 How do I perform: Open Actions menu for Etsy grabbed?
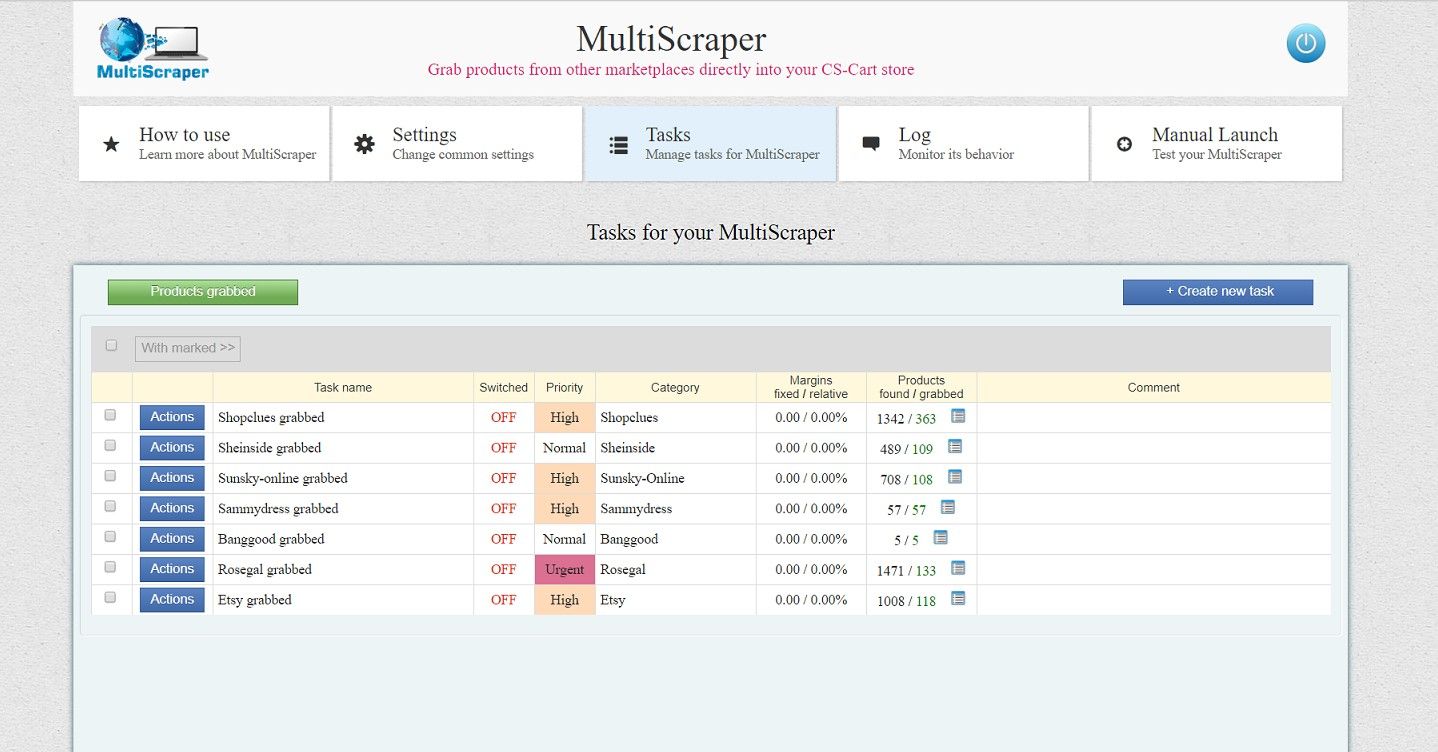(x=172, y=599)
